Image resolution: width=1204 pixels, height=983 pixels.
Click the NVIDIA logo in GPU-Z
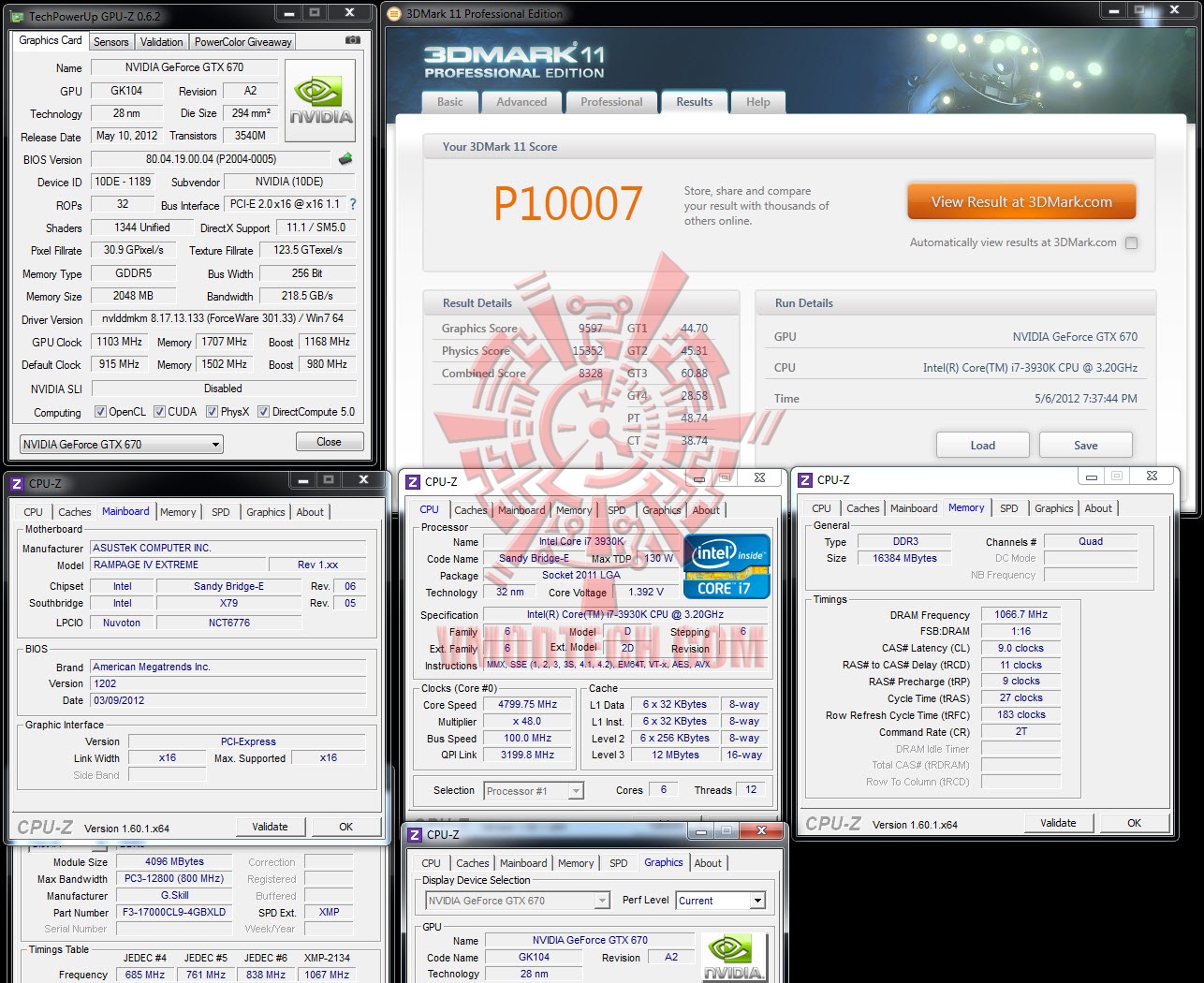click(320, 100)
